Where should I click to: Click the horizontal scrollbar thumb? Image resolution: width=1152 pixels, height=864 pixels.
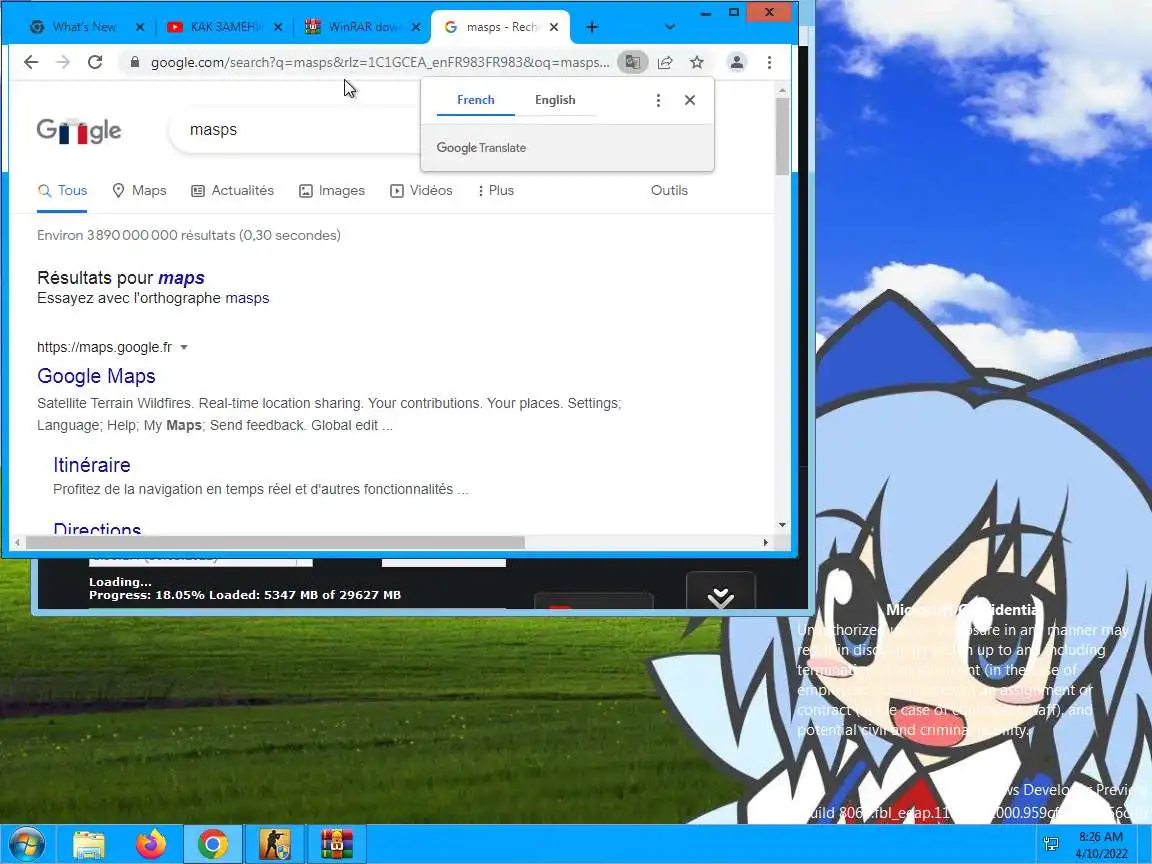pos(275,542)
